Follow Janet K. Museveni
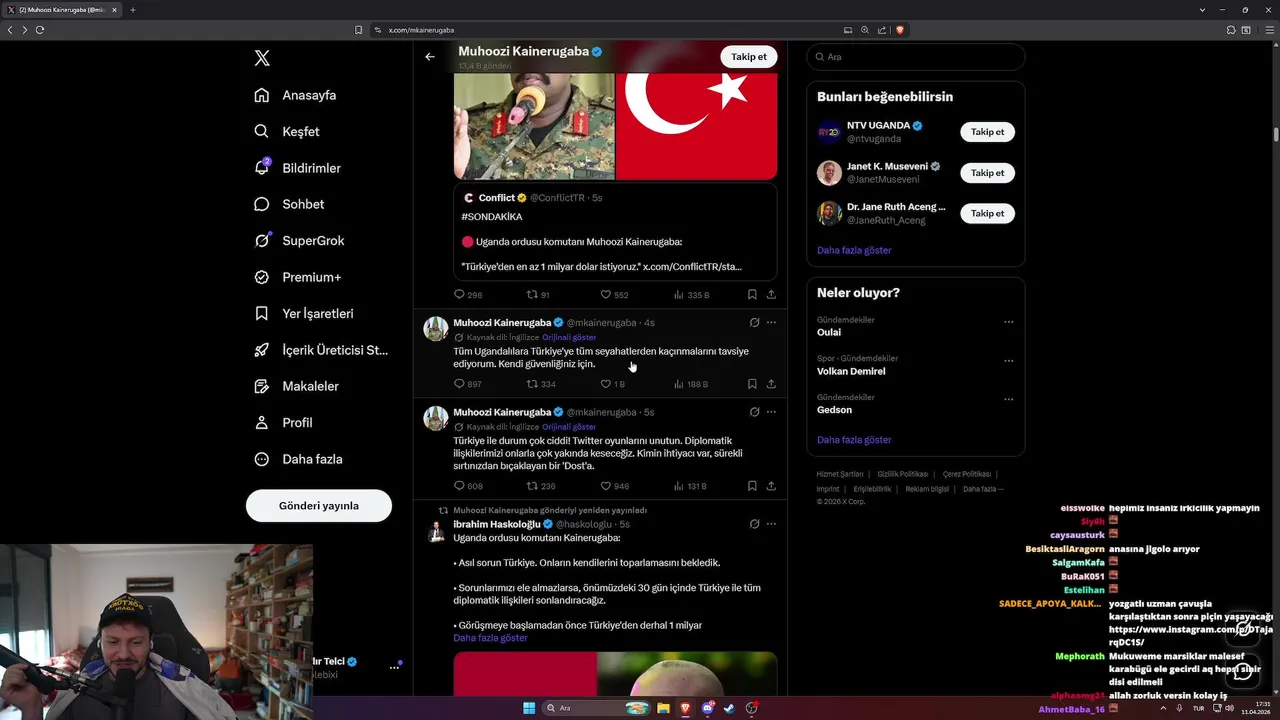1280x720 pixels. click(x=987, y=173)
